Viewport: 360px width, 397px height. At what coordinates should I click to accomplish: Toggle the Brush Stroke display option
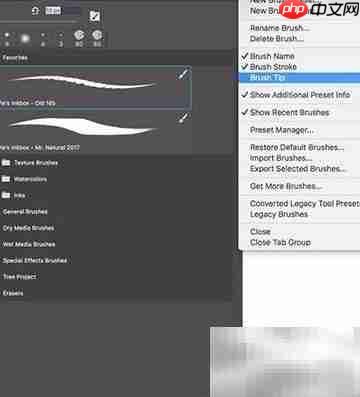coord(273,67)
